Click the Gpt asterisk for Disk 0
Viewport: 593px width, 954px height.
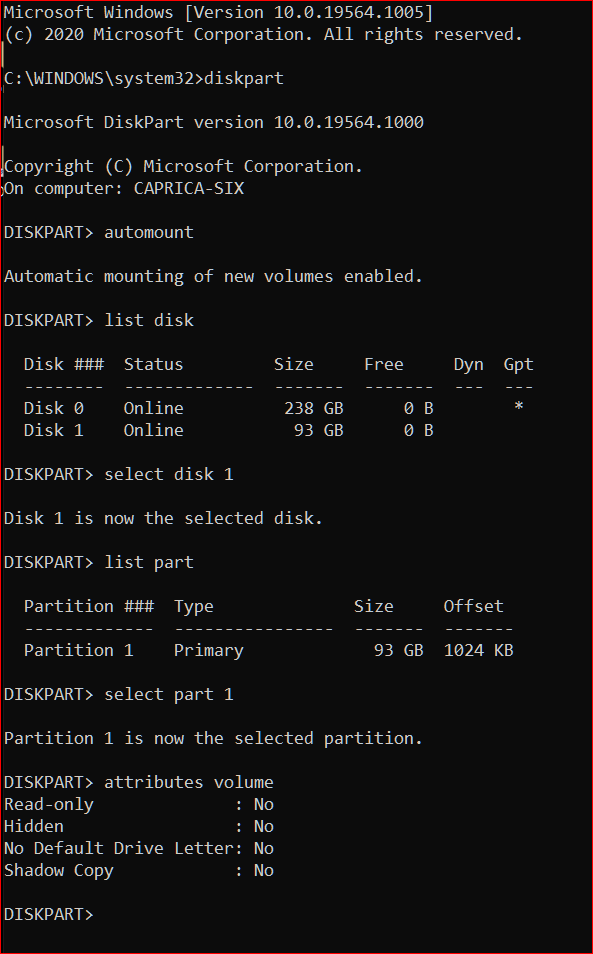point(519,406)
